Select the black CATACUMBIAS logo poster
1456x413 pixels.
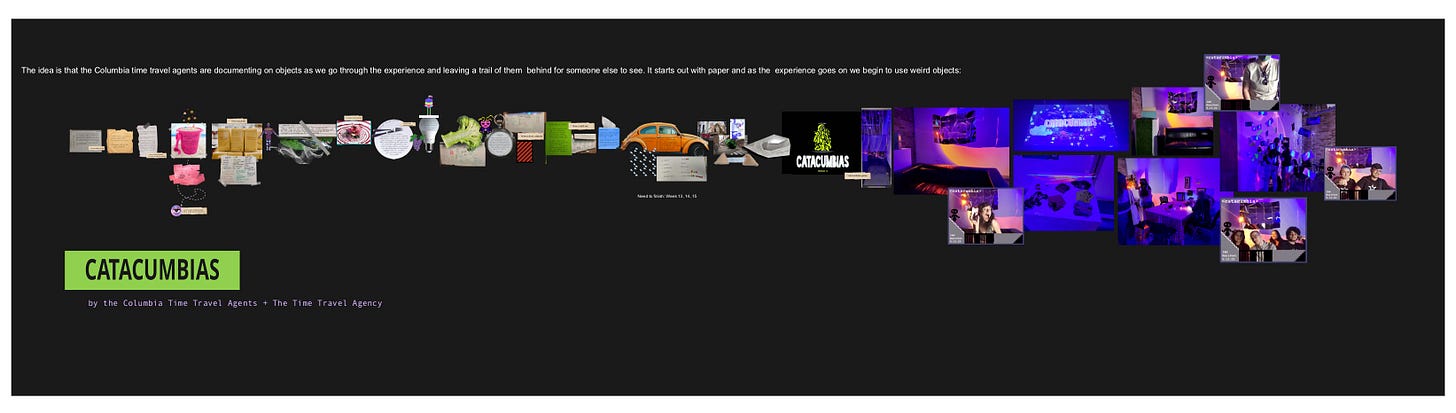pyautogui.click(x=821, y=143)
